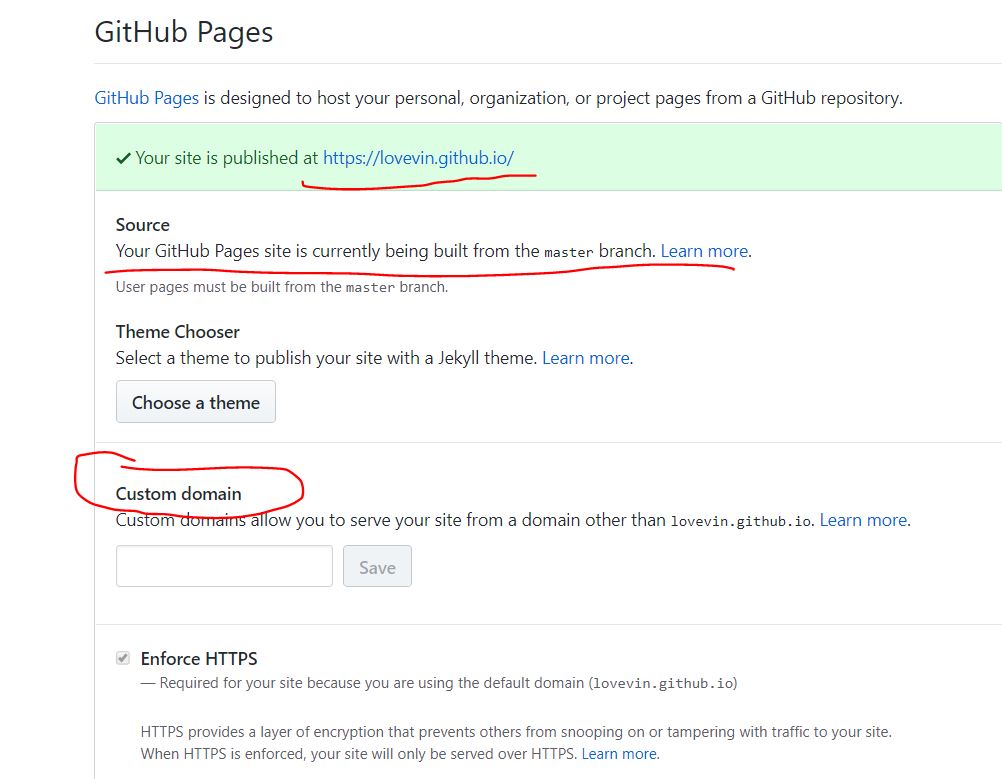This screenshot has height=779, width=1002.
Task: Toggle the Enforce HTTPS checkbox
Action: (123, 658)
